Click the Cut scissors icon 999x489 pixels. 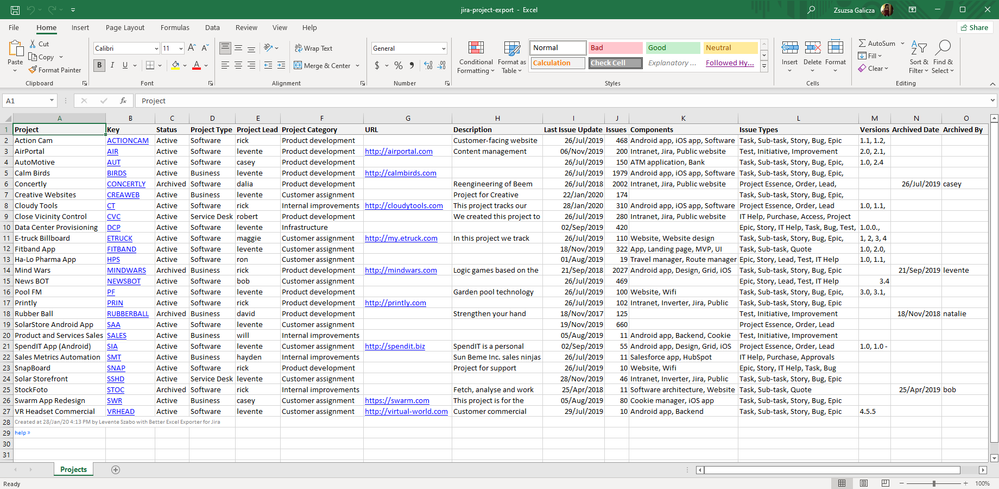click(x=34, y=44)
